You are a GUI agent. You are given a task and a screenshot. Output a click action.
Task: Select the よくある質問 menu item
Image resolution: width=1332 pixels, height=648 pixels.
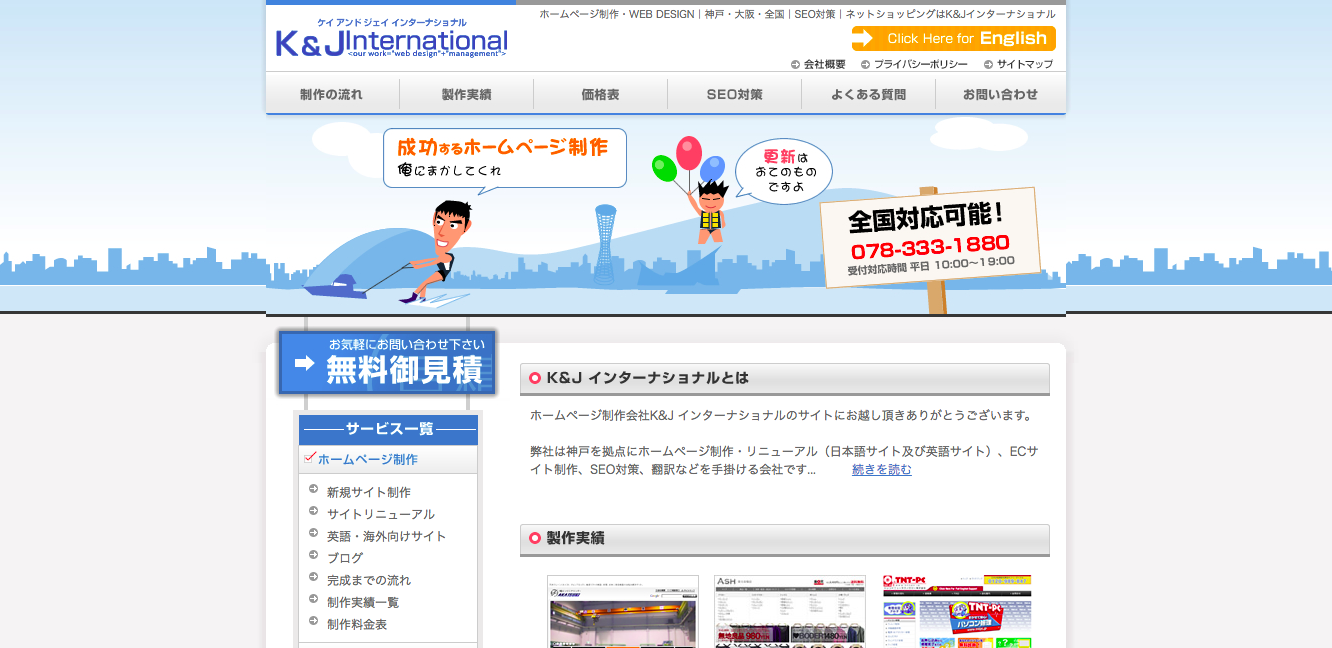pyautogui.click(x=868, y=94)
